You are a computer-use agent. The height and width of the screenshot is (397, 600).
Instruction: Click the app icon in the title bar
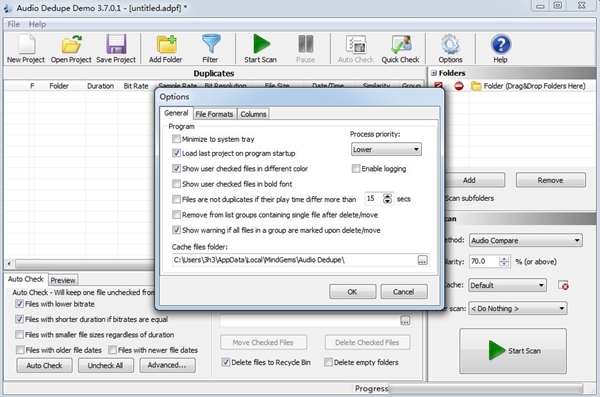[x=7, y=8]
